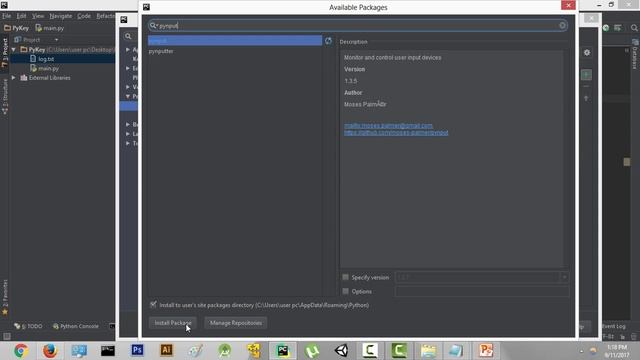
Task: Open the author's mailto email link
Action: [x=388, y=126]
